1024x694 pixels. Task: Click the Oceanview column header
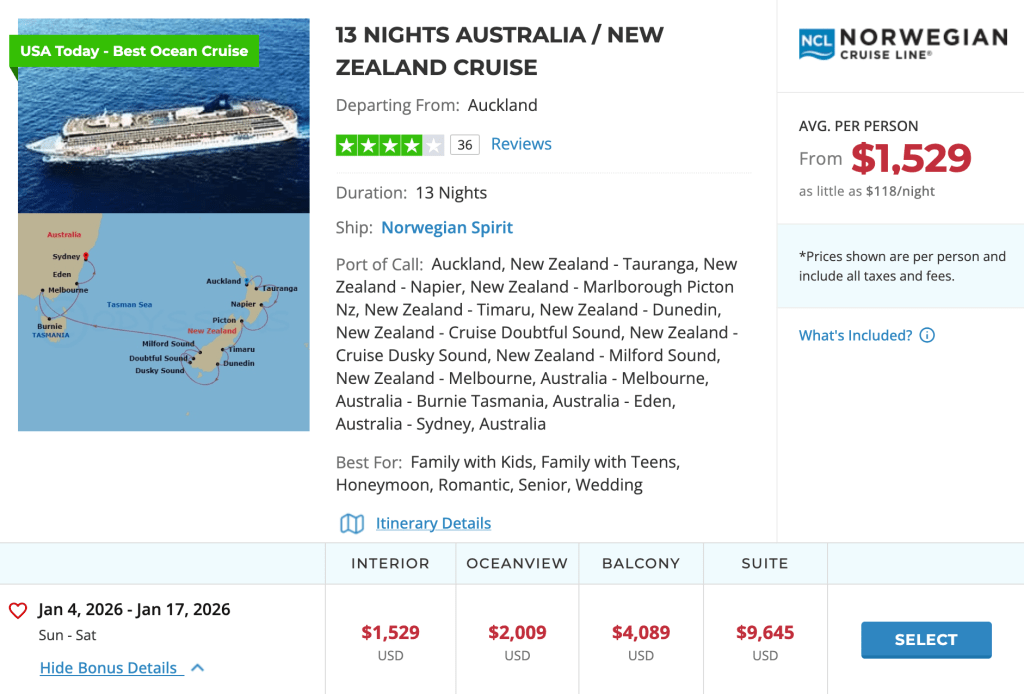click(x=517, y=563)
